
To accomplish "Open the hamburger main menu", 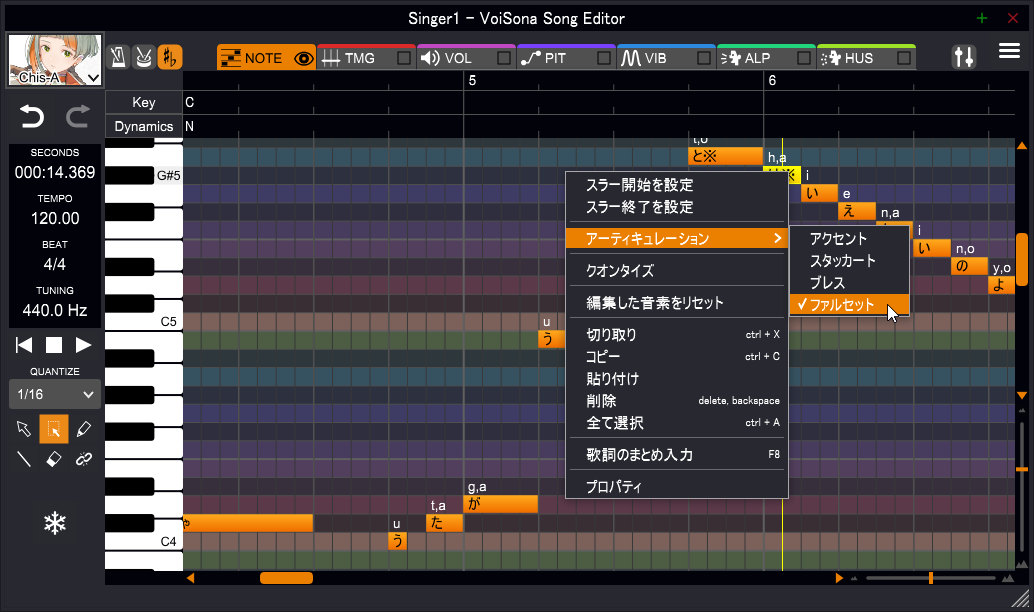I will pos(1009,51).
